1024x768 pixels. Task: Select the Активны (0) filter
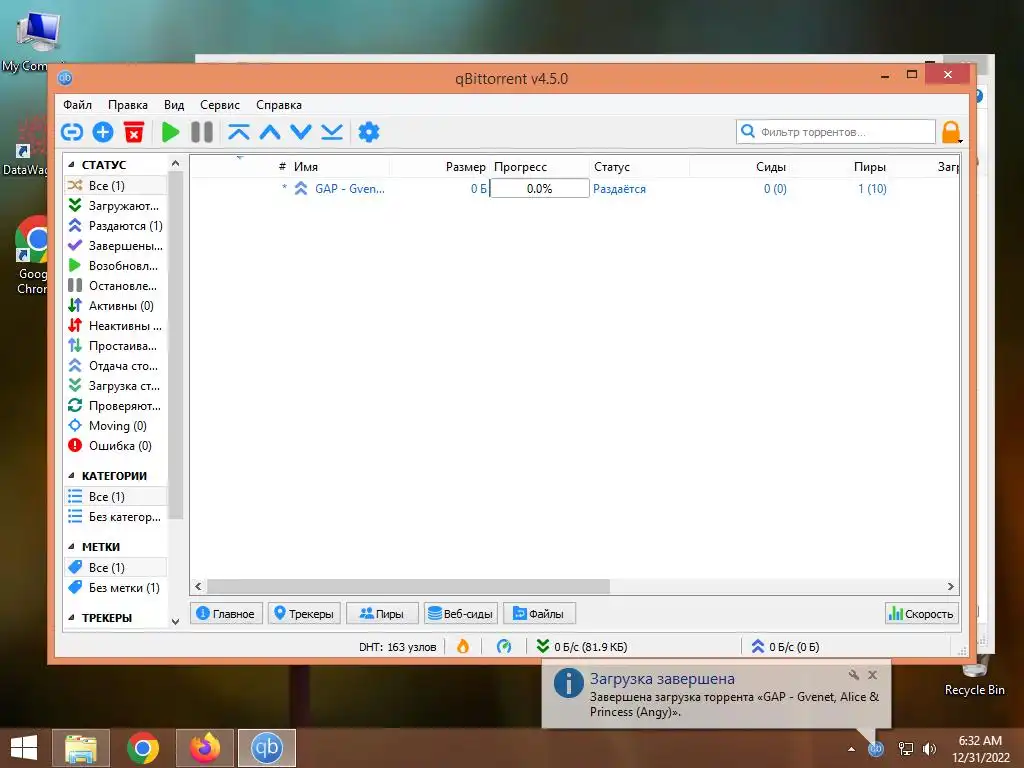tap(116, 306)
